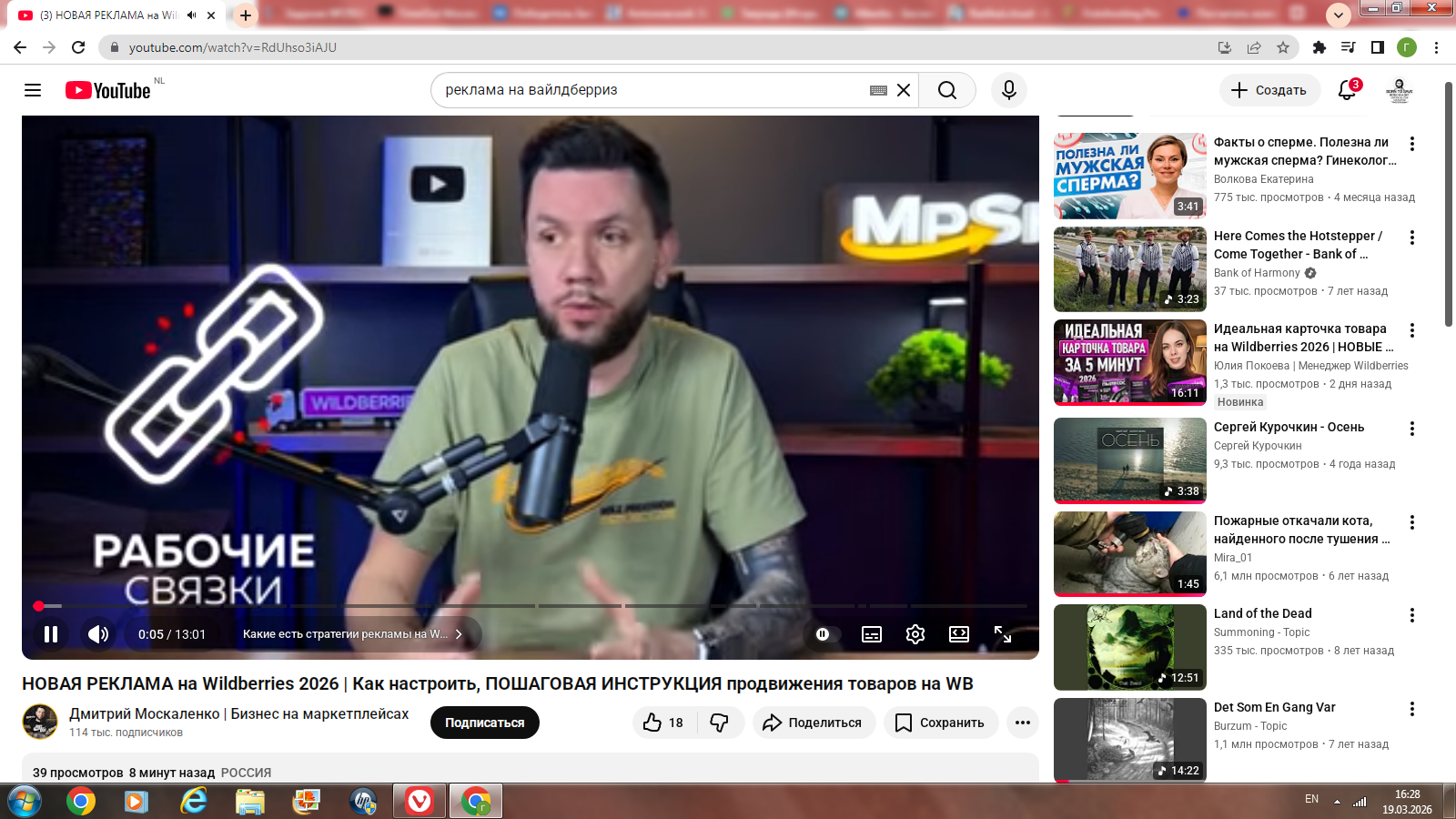Focus the YouTube search field
The image size is (1456, 819).
[651, 90]
